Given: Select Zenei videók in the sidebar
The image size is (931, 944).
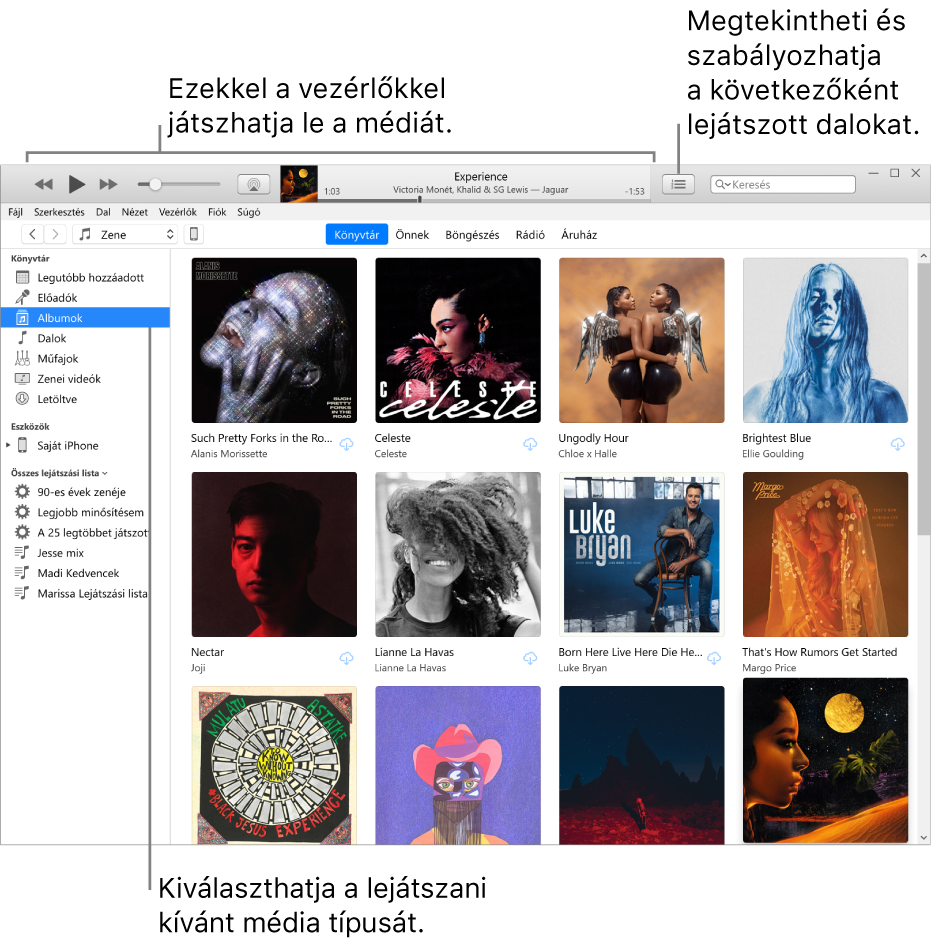Looking at the screenshot, I should 85,379.
